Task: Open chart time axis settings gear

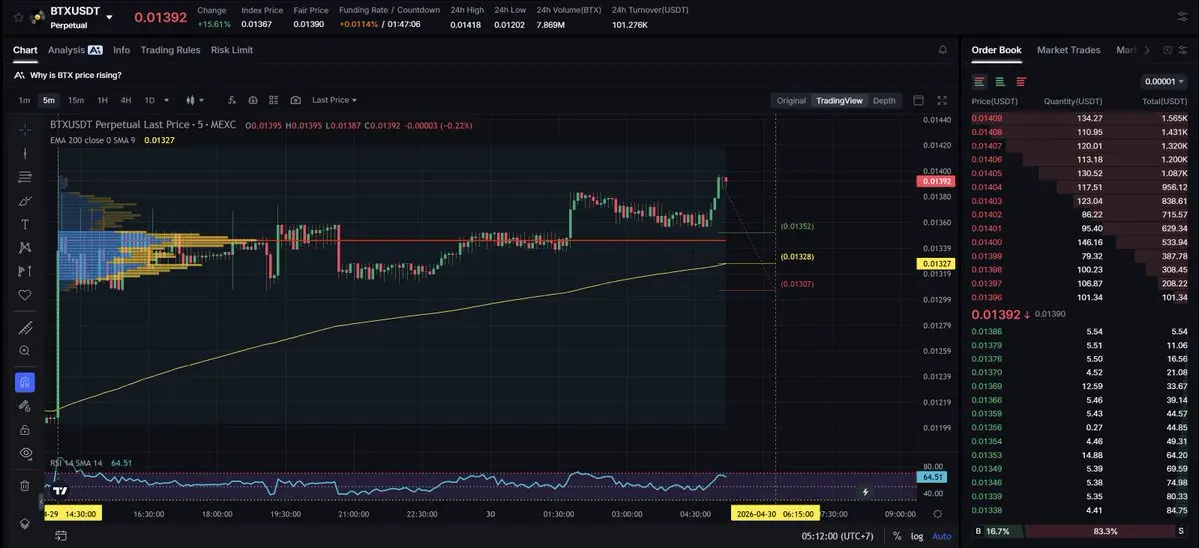Action: (x=938, y=514)
